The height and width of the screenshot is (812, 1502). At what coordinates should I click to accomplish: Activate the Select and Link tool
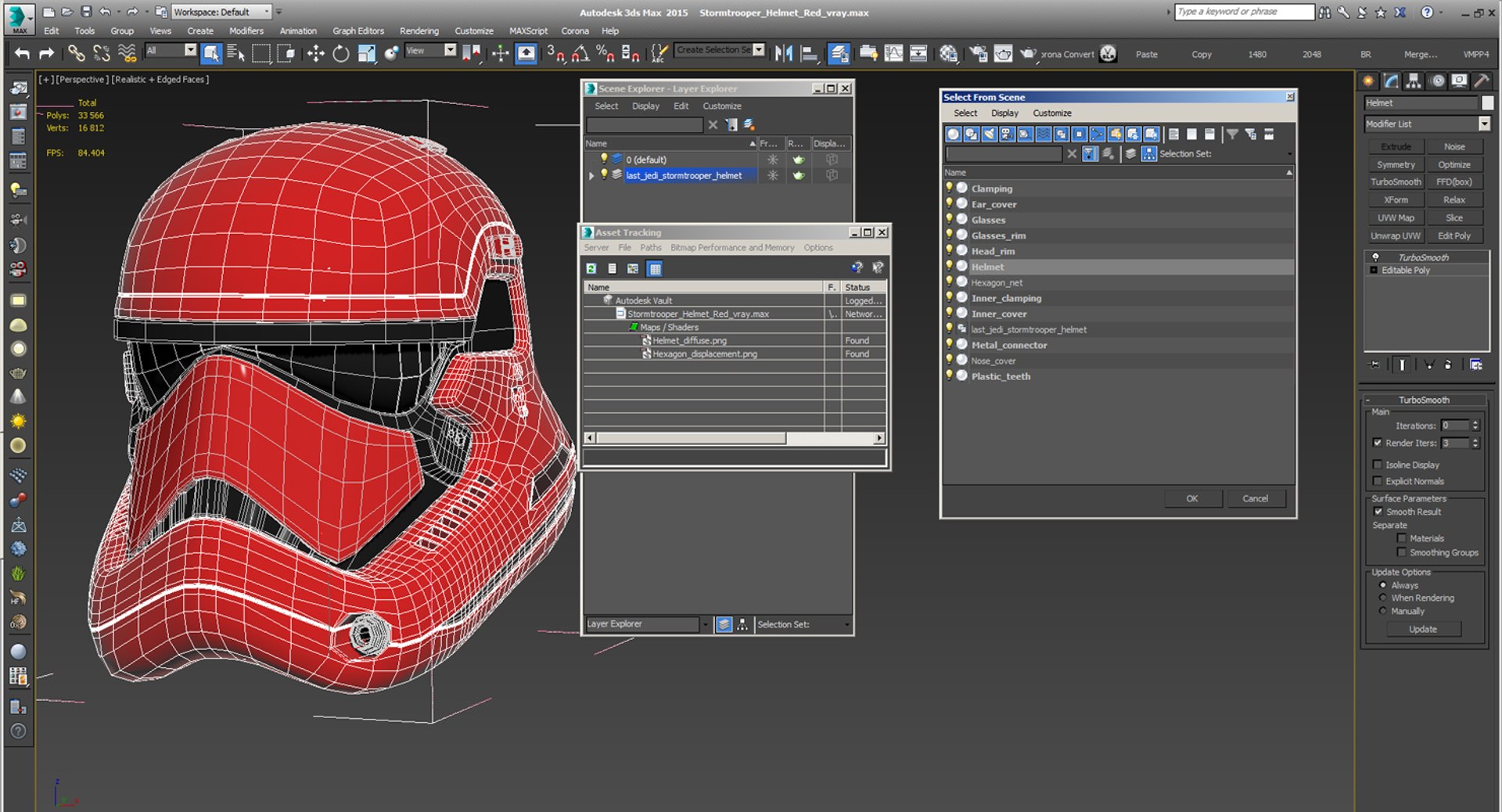(76, 53)
